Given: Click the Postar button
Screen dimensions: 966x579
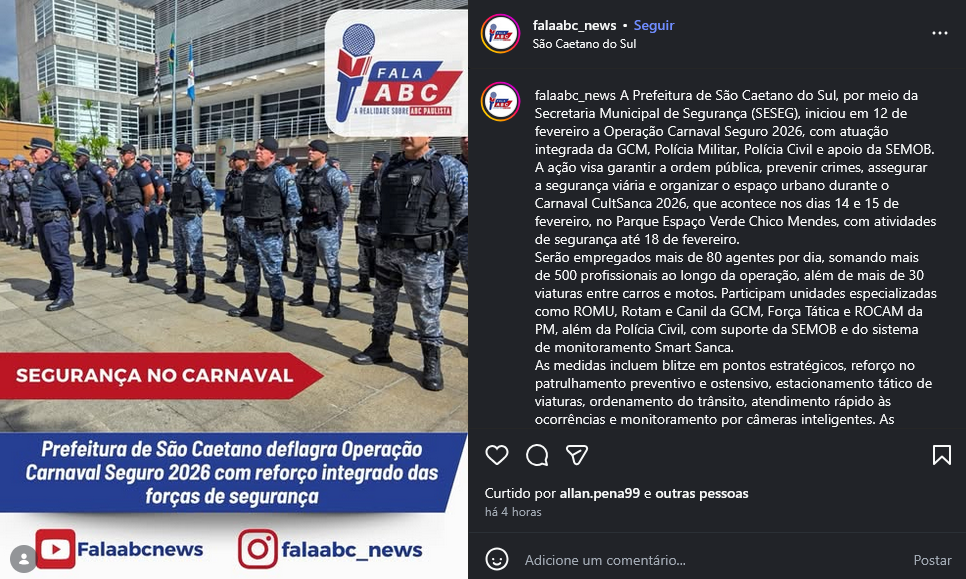Looking at the screenshot, I should 932,560.
